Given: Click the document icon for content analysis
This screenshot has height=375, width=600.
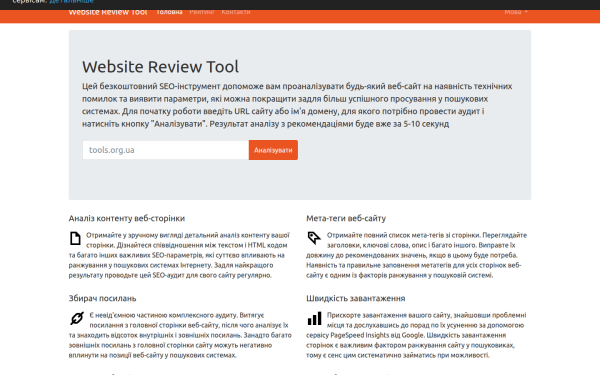Looking at the screenshot, I should (75, 238).
